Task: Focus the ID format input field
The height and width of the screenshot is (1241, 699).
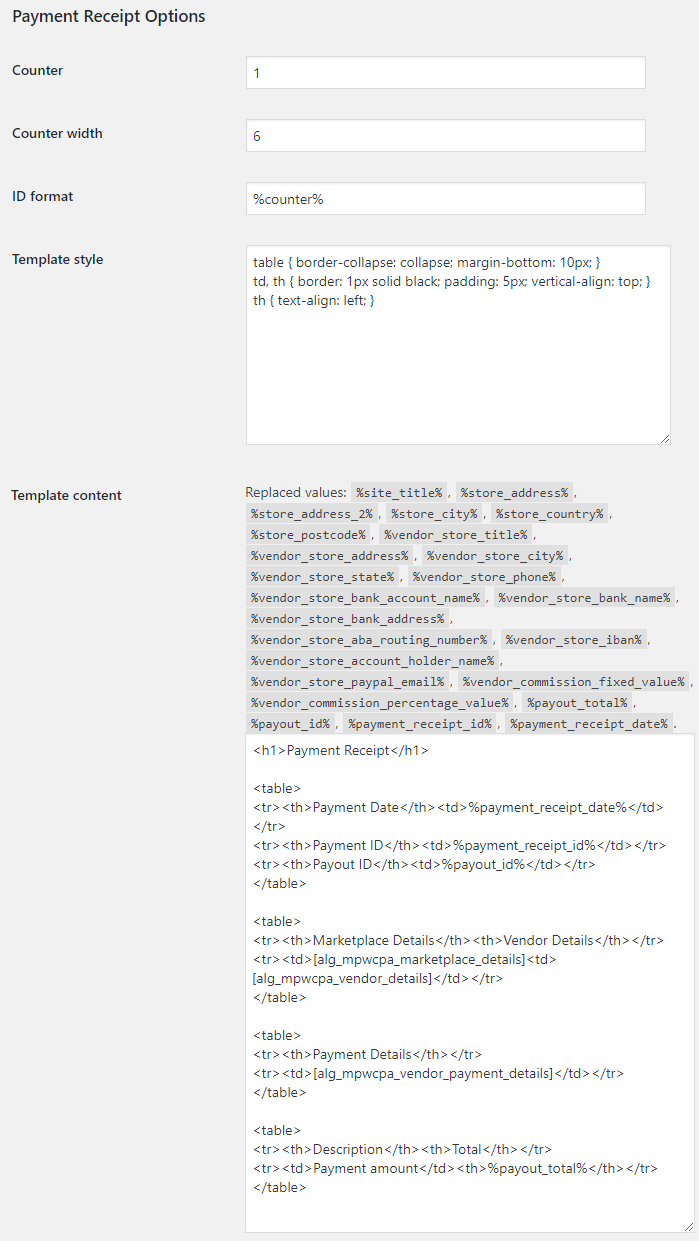Action: pos(446,199)
